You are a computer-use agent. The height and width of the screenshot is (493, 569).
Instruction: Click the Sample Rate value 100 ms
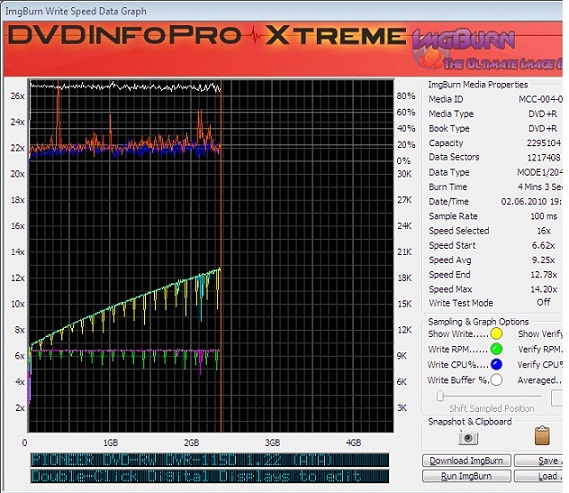(544, 216)
